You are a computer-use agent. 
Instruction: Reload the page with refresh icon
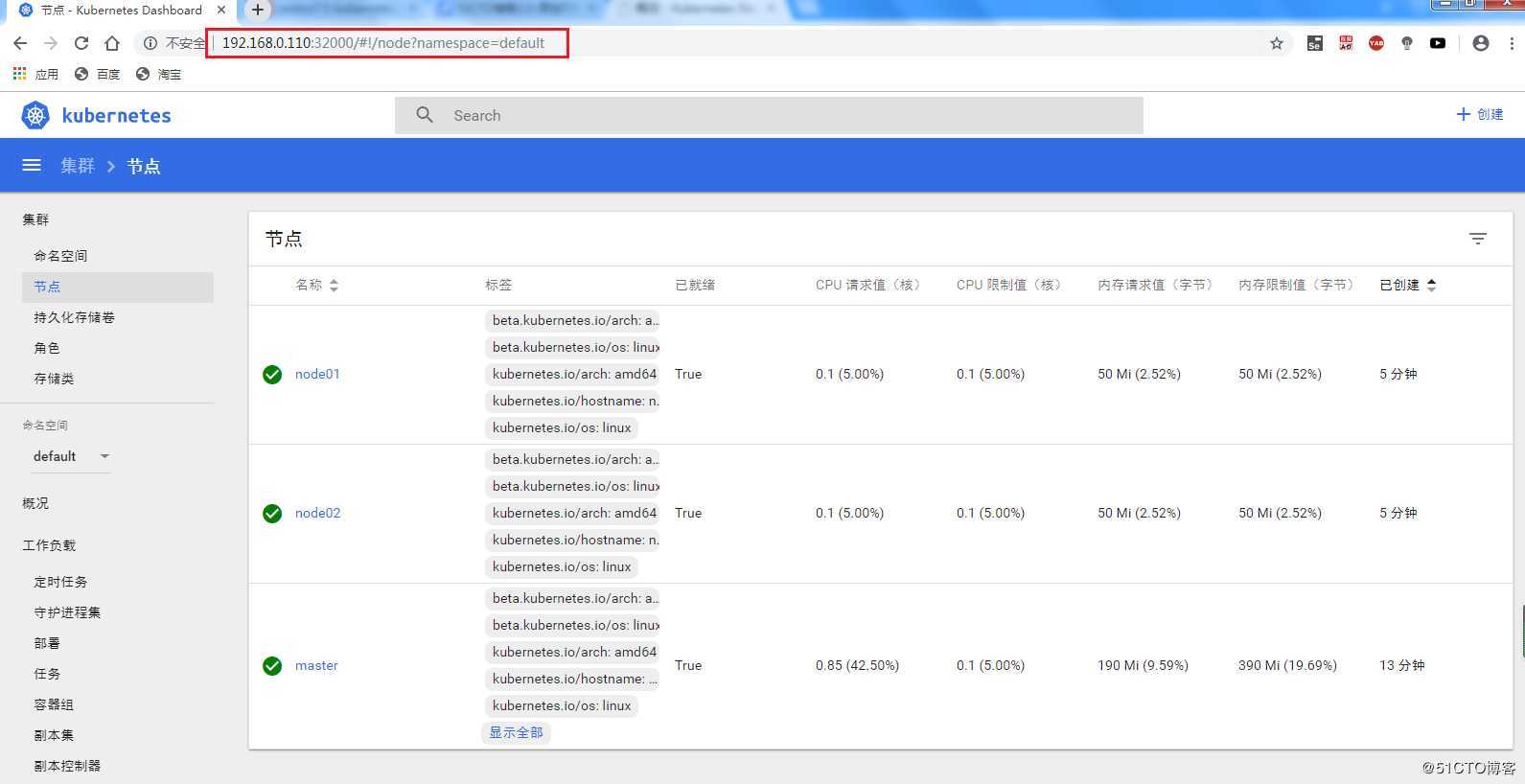81,43
